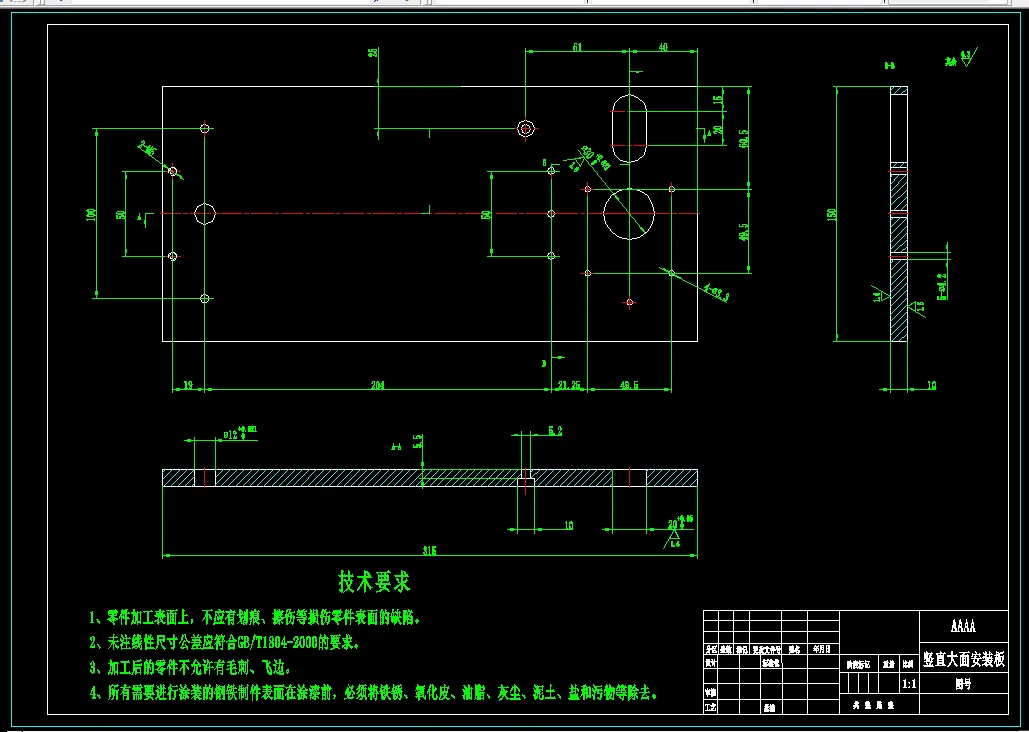Select the "40" dimension above the slot

tap(663, 47)
